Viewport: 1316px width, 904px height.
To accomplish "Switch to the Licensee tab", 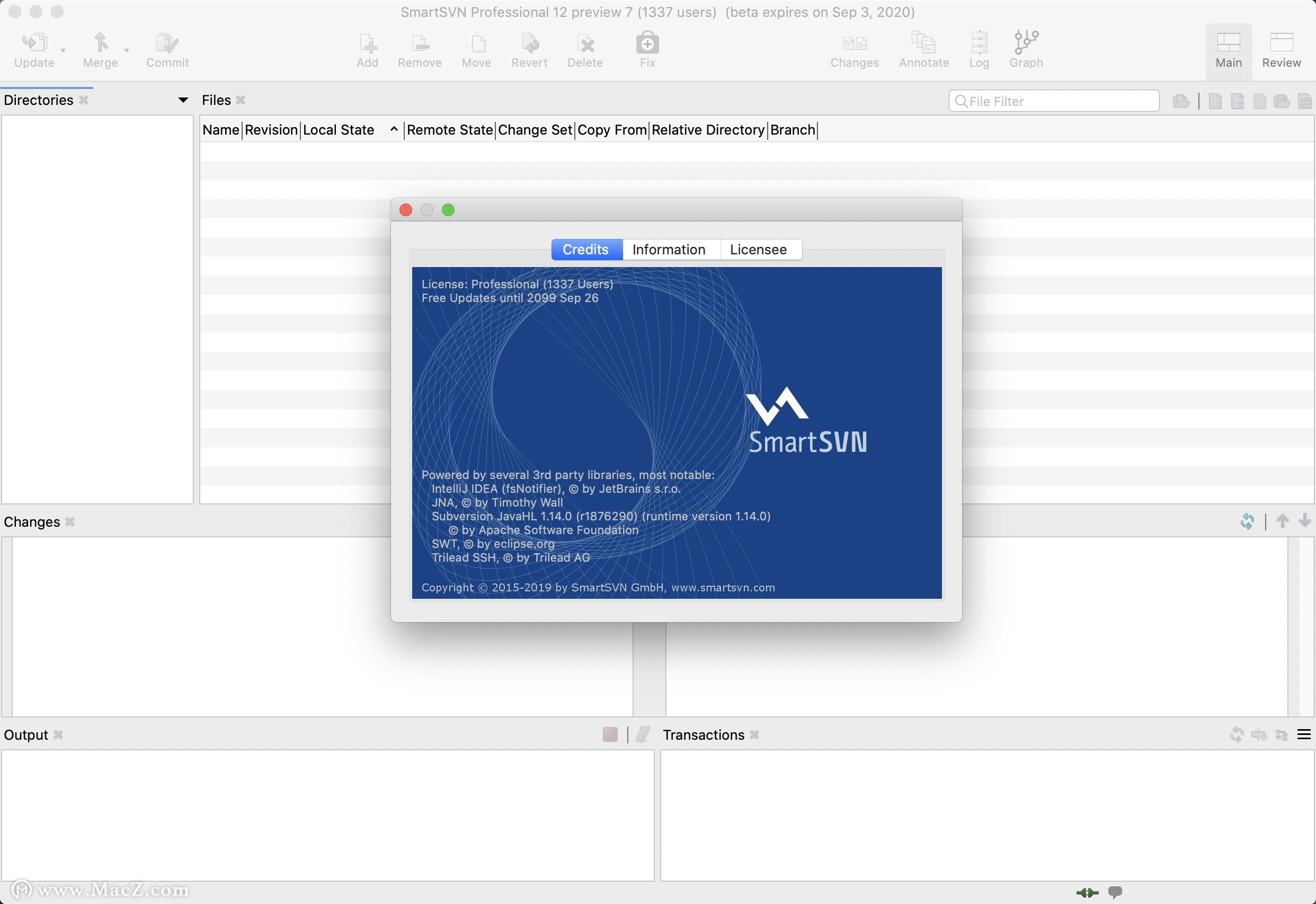I will coord(758,249).
